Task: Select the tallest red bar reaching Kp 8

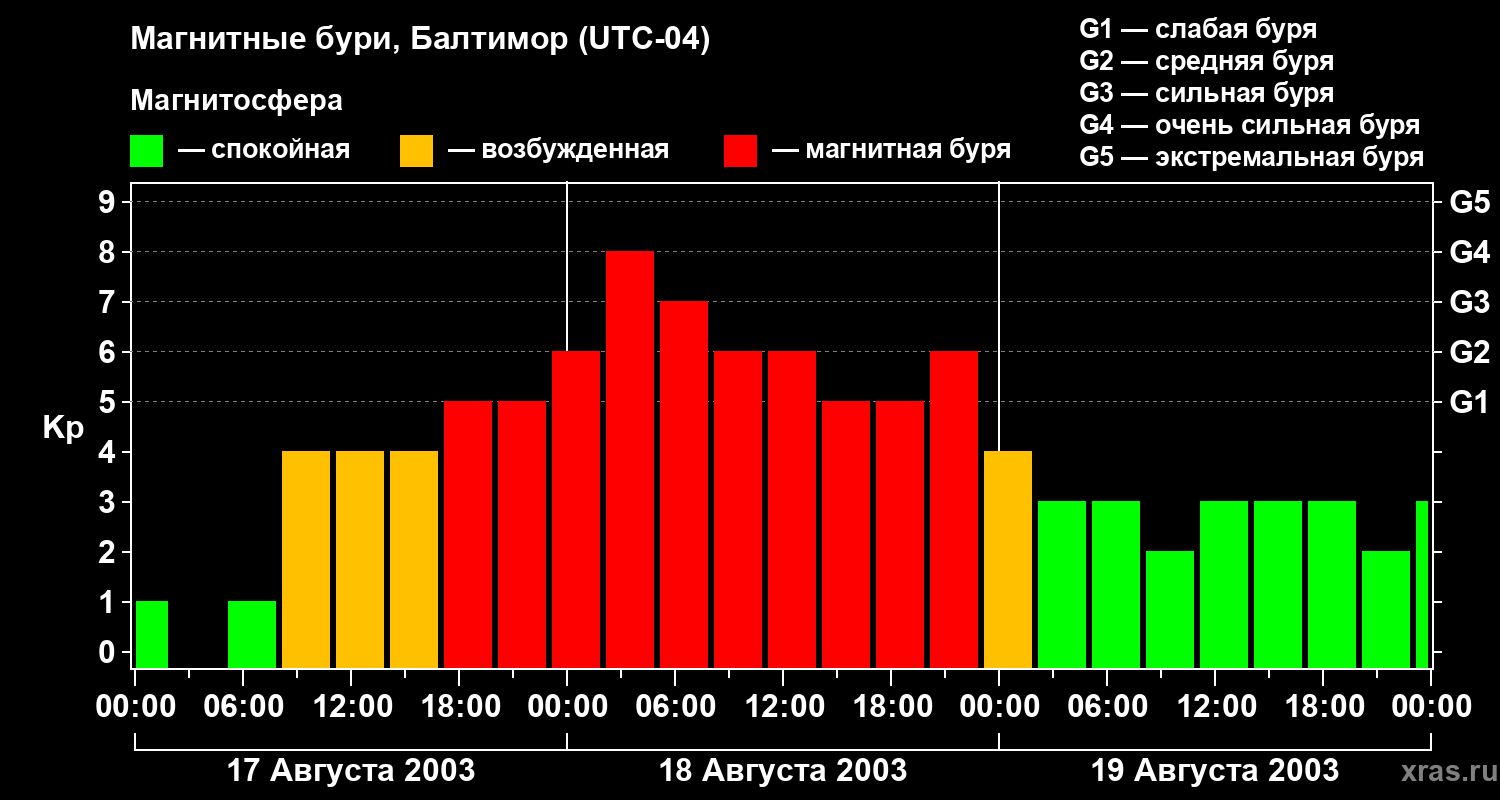Action: pos(630,460)
